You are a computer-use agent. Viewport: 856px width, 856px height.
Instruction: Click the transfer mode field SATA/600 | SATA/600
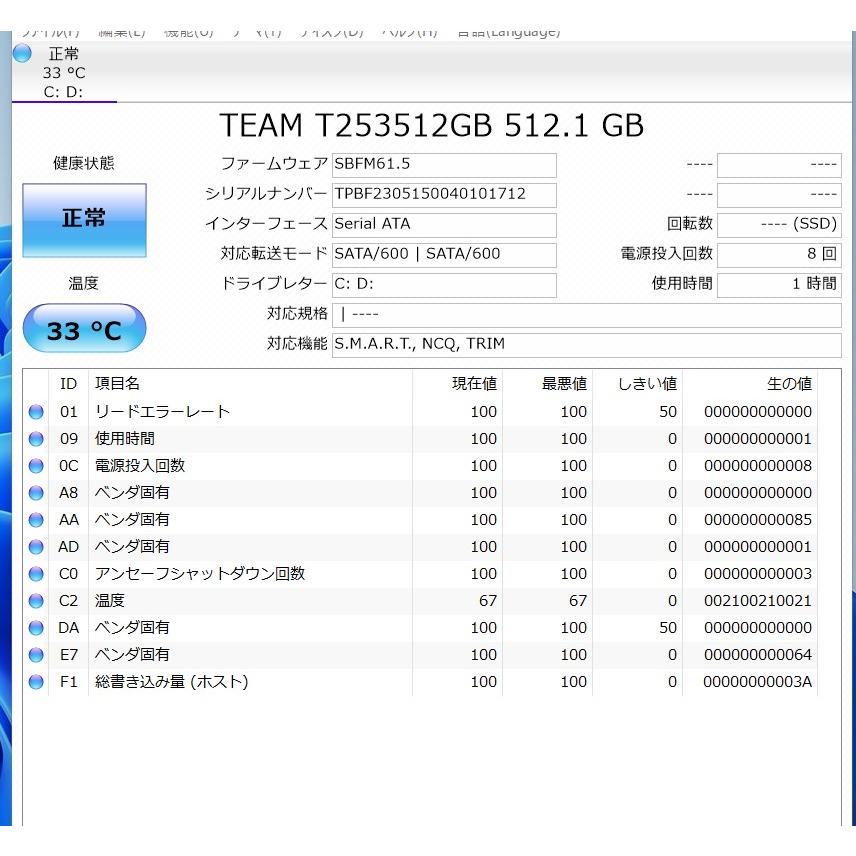pos(444,255)
